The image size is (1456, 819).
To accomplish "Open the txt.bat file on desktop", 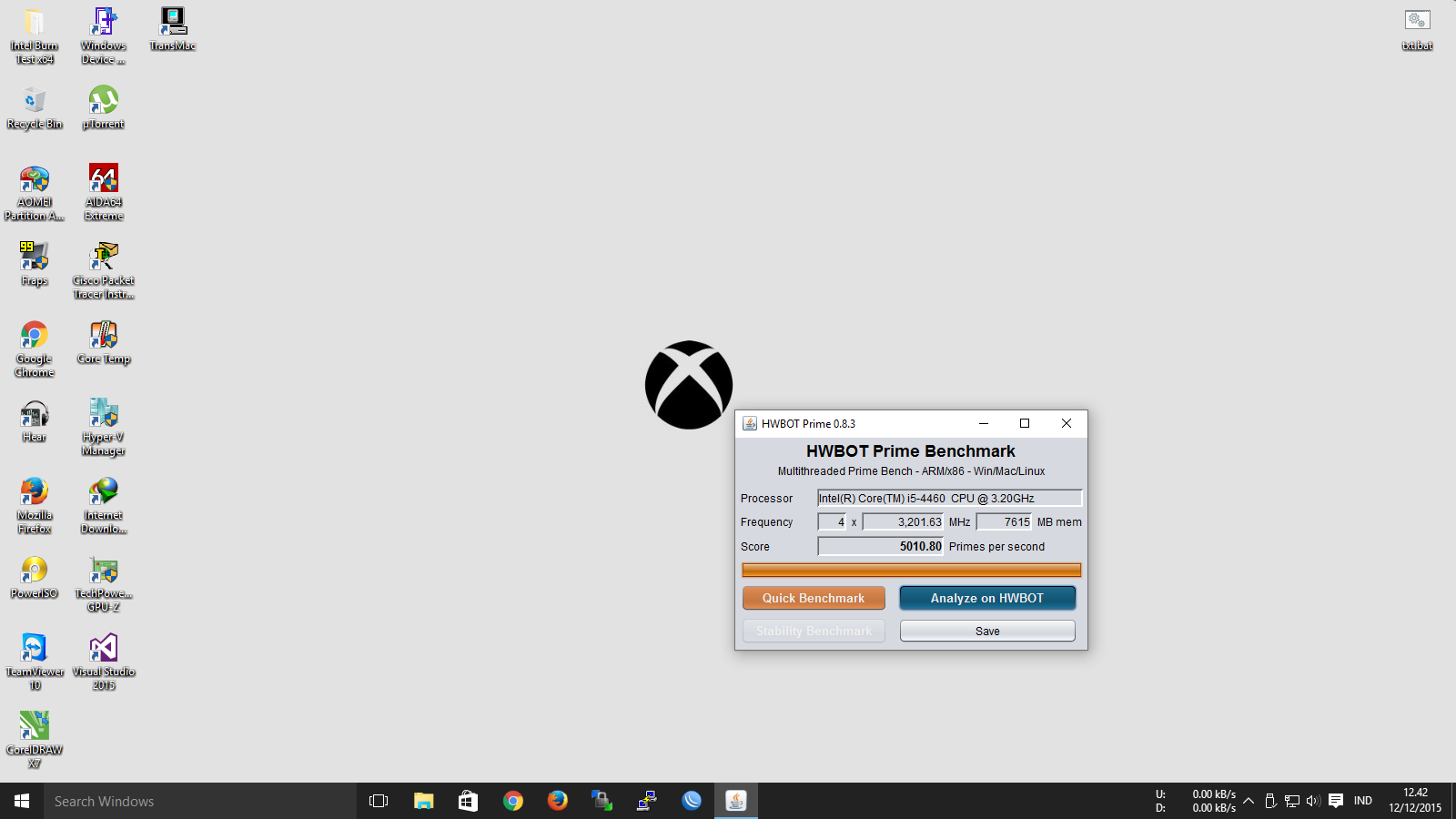I will click(x=1418, y=29).
